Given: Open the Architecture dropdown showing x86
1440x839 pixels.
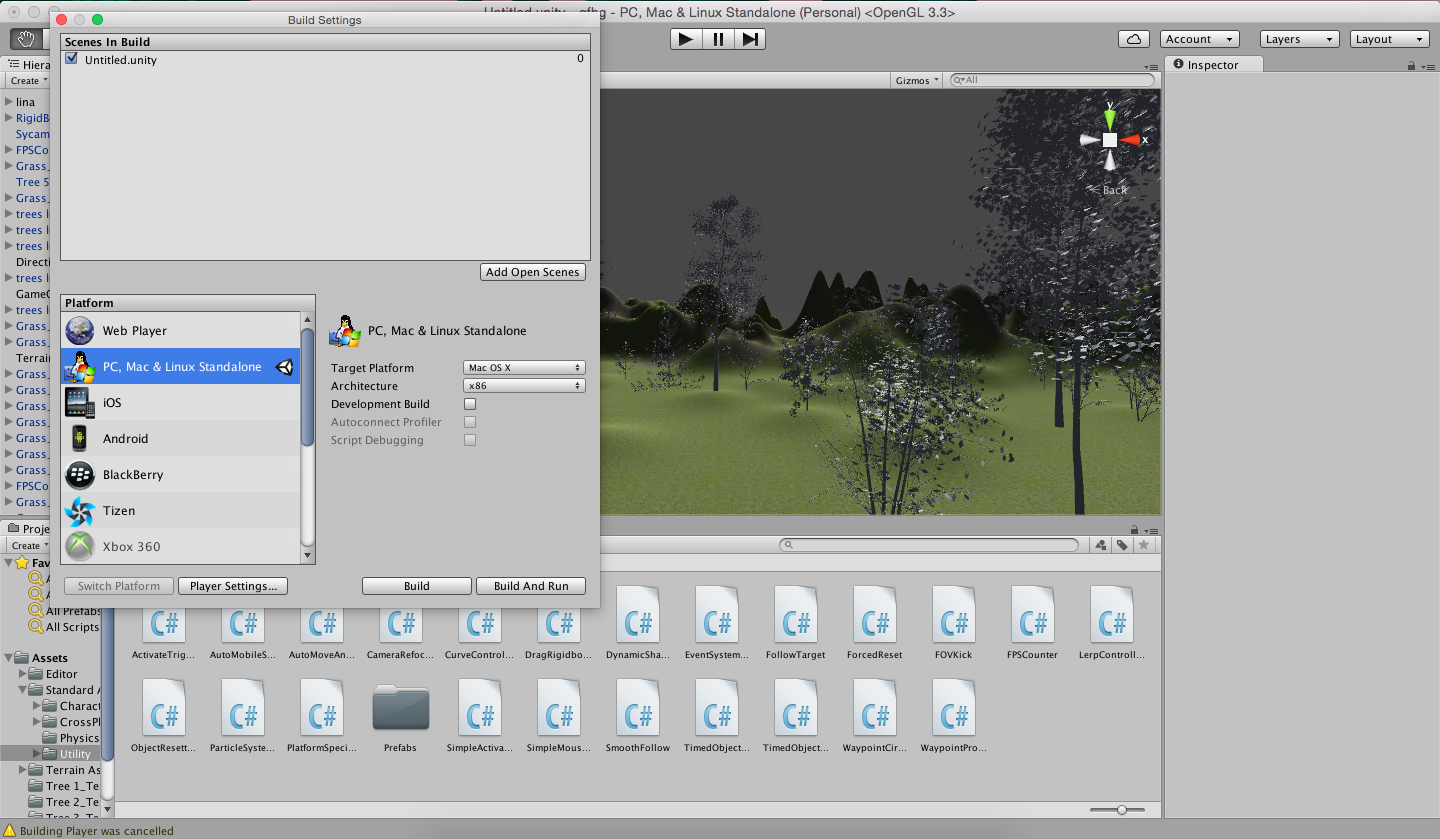Looking at the screenshot, I should click(523, 385).
